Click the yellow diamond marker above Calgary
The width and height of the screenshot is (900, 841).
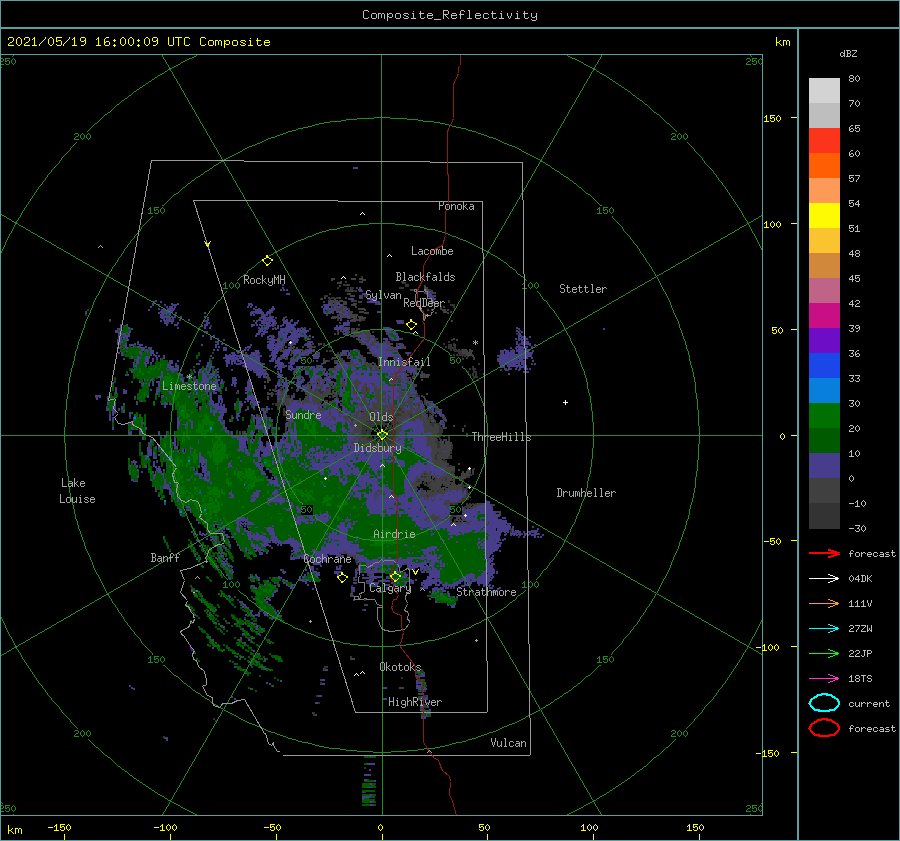point(395,576)
